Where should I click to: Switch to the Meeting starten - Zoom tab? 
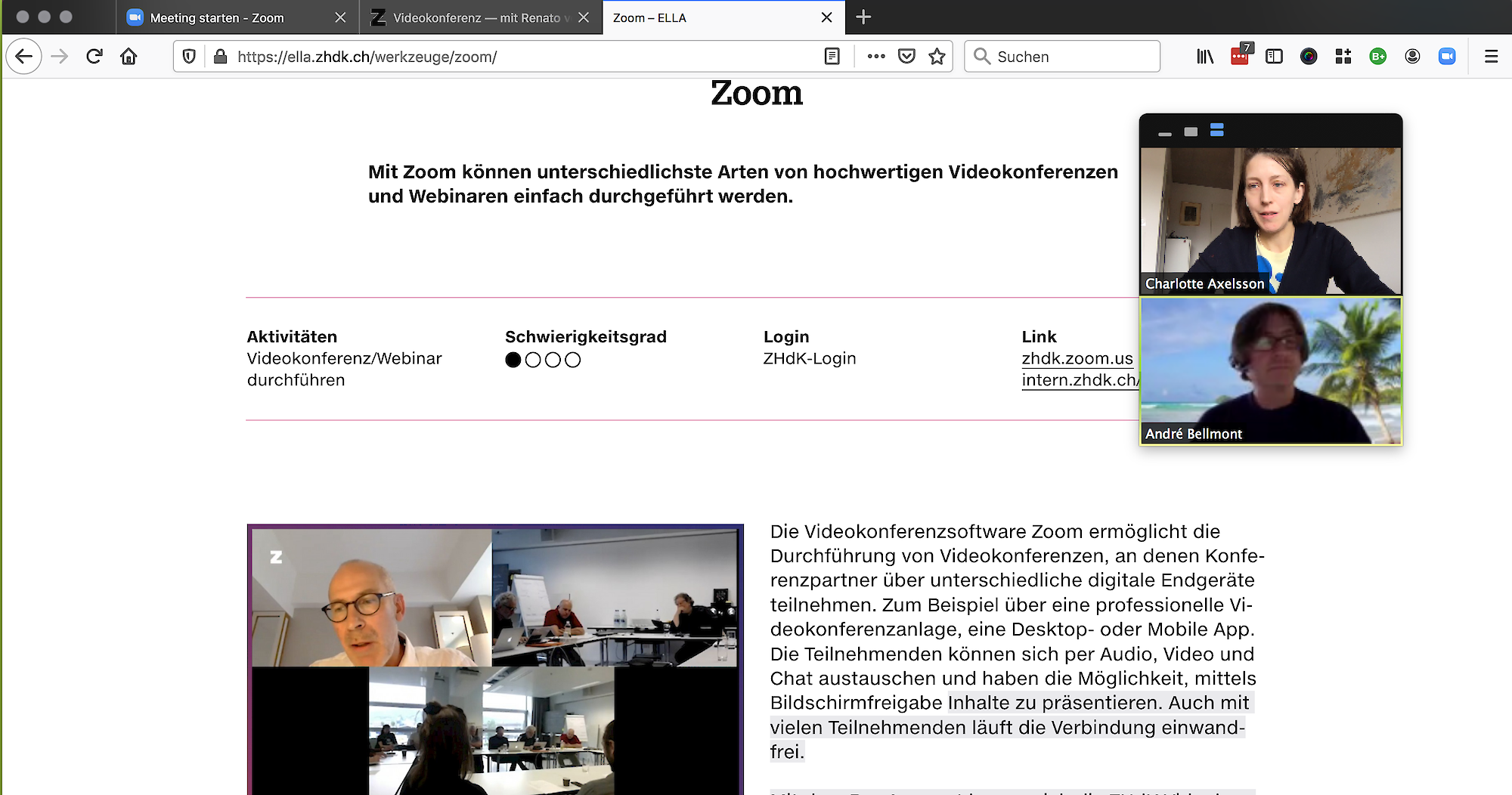[x=217, y=17]
